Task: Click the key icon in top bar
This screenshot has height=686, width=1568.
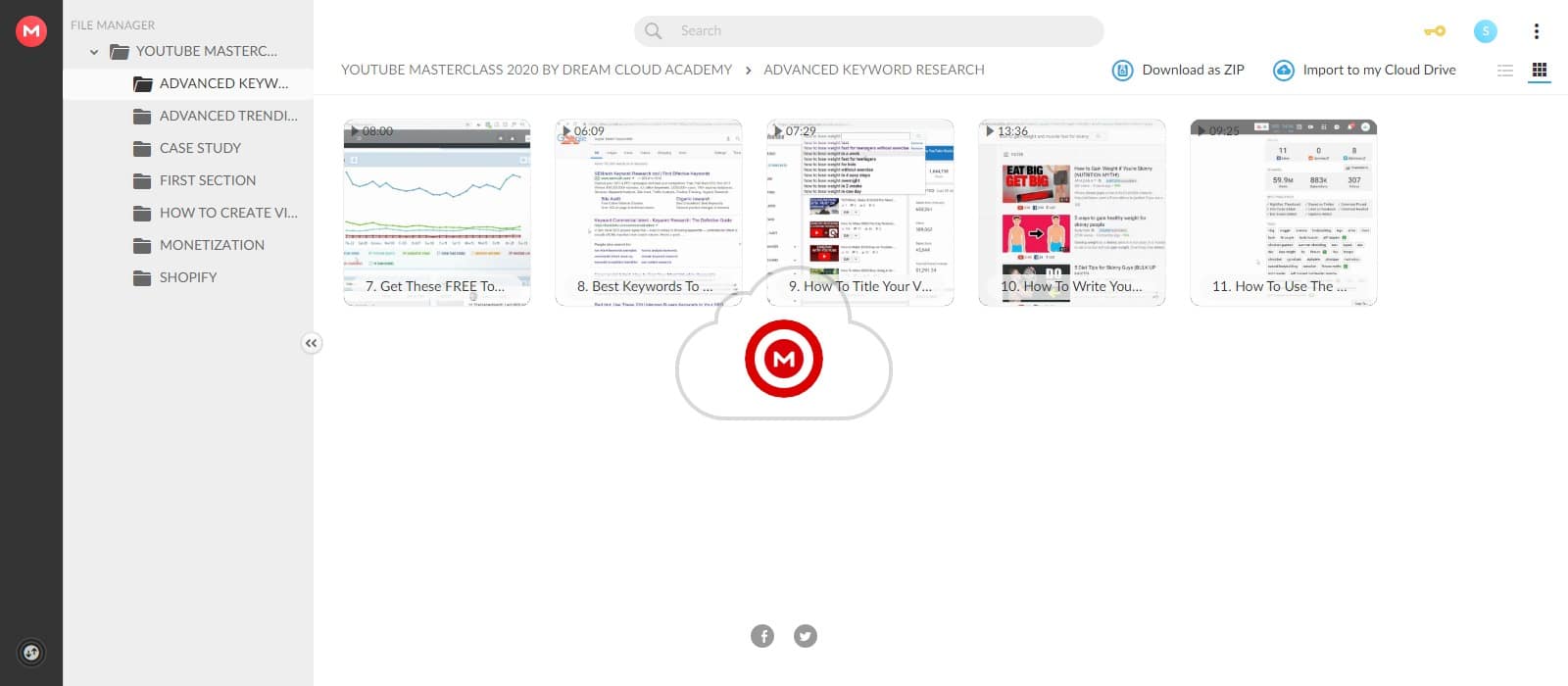Action: click(x=1435, y=31)
